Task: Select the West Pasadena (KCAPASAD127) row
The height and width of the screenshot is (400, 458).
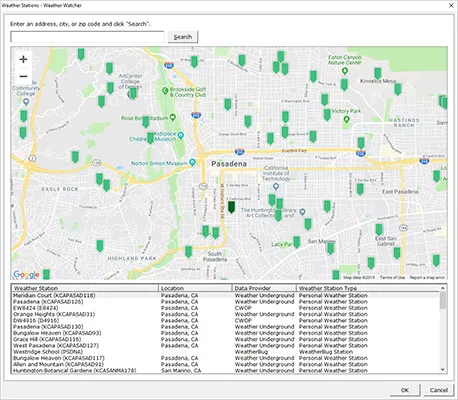Action: pos(226,345)
